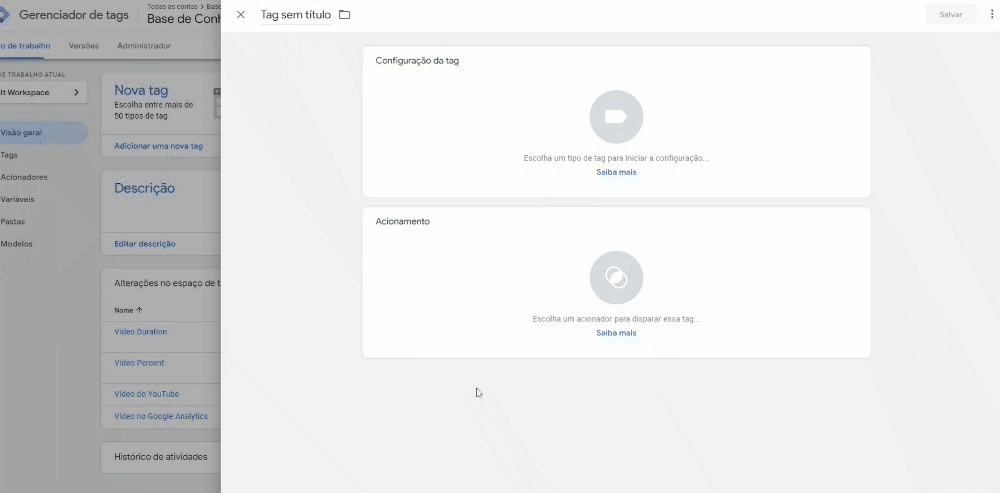Screen dimensions: 1000x493
Task: Click Editar descrição link
Action: pyautogui.click(x=145, y=244)
